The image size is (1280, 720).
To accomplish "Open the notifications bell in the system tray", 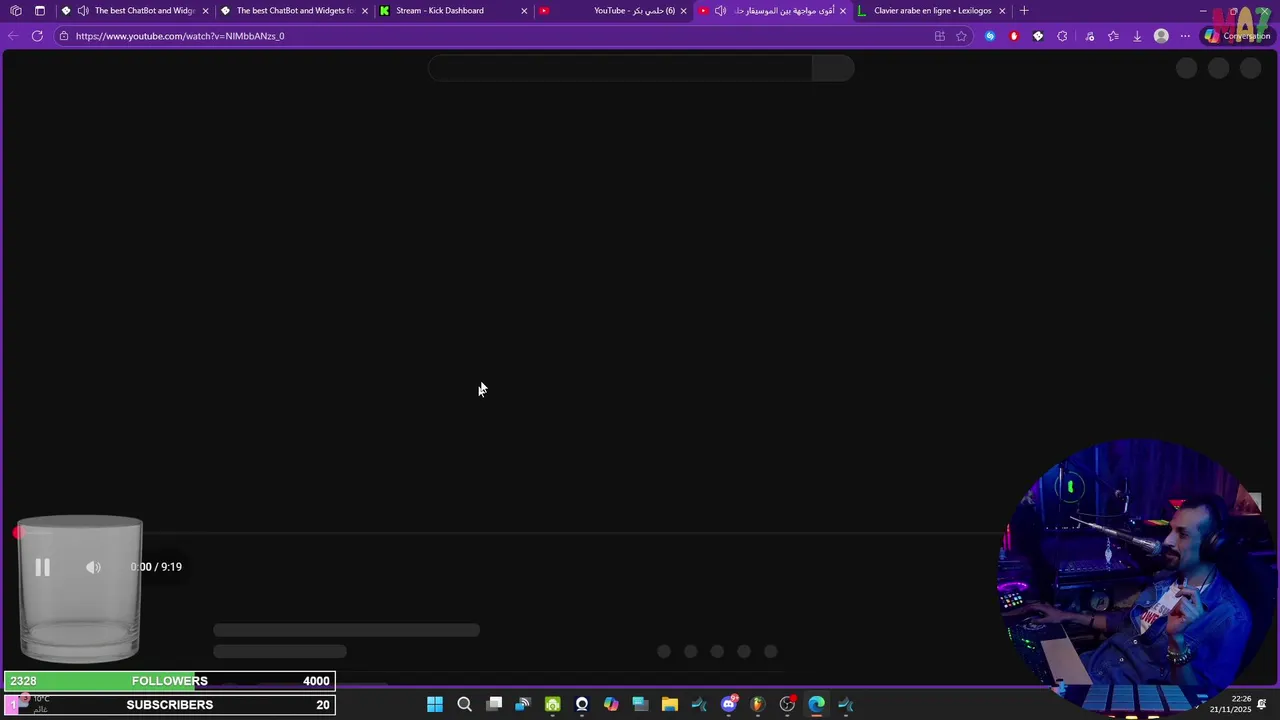I will point(1263,704).
